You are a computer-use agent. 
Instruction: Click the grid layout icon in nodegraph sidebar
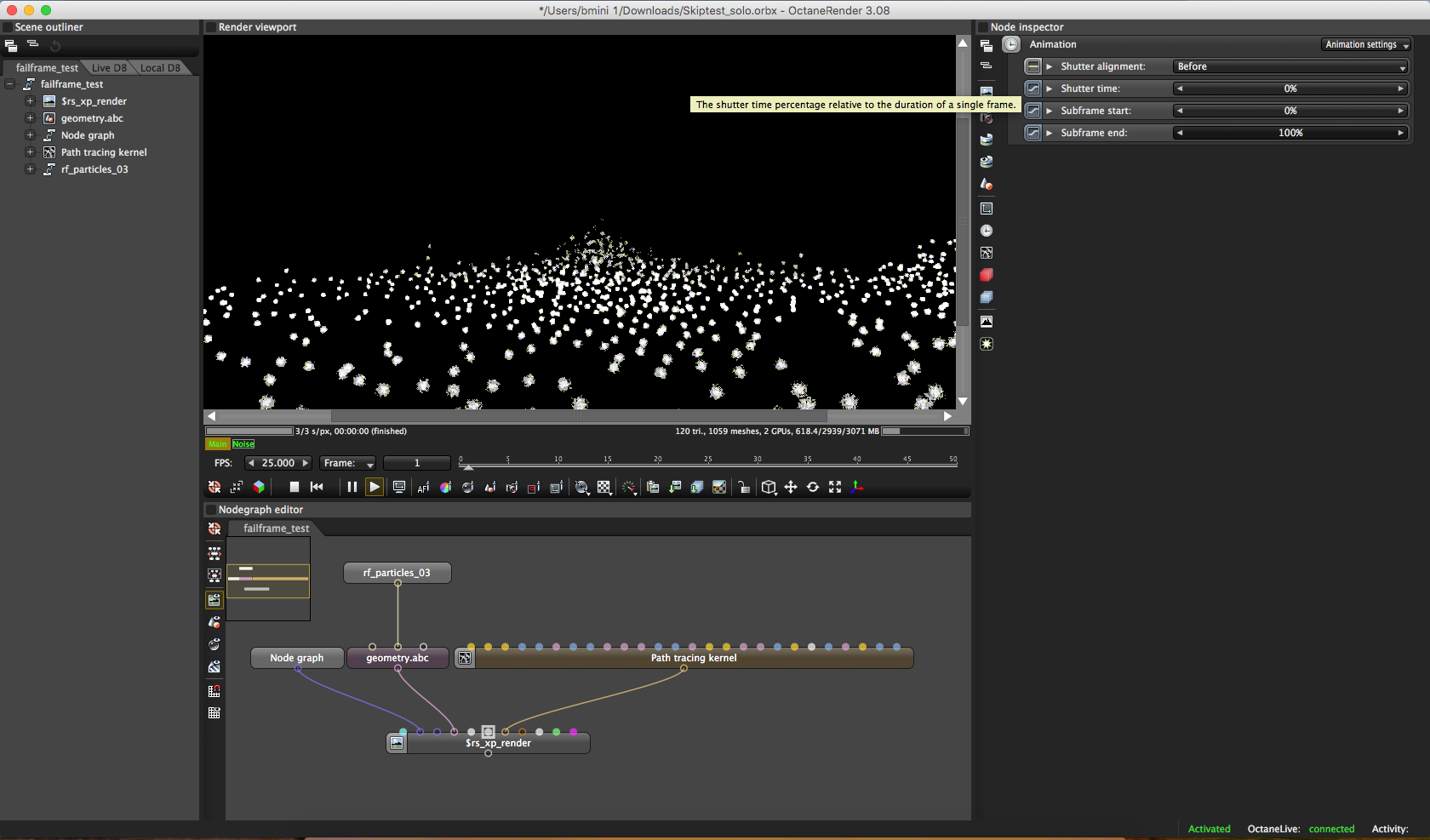click(214, 713)
